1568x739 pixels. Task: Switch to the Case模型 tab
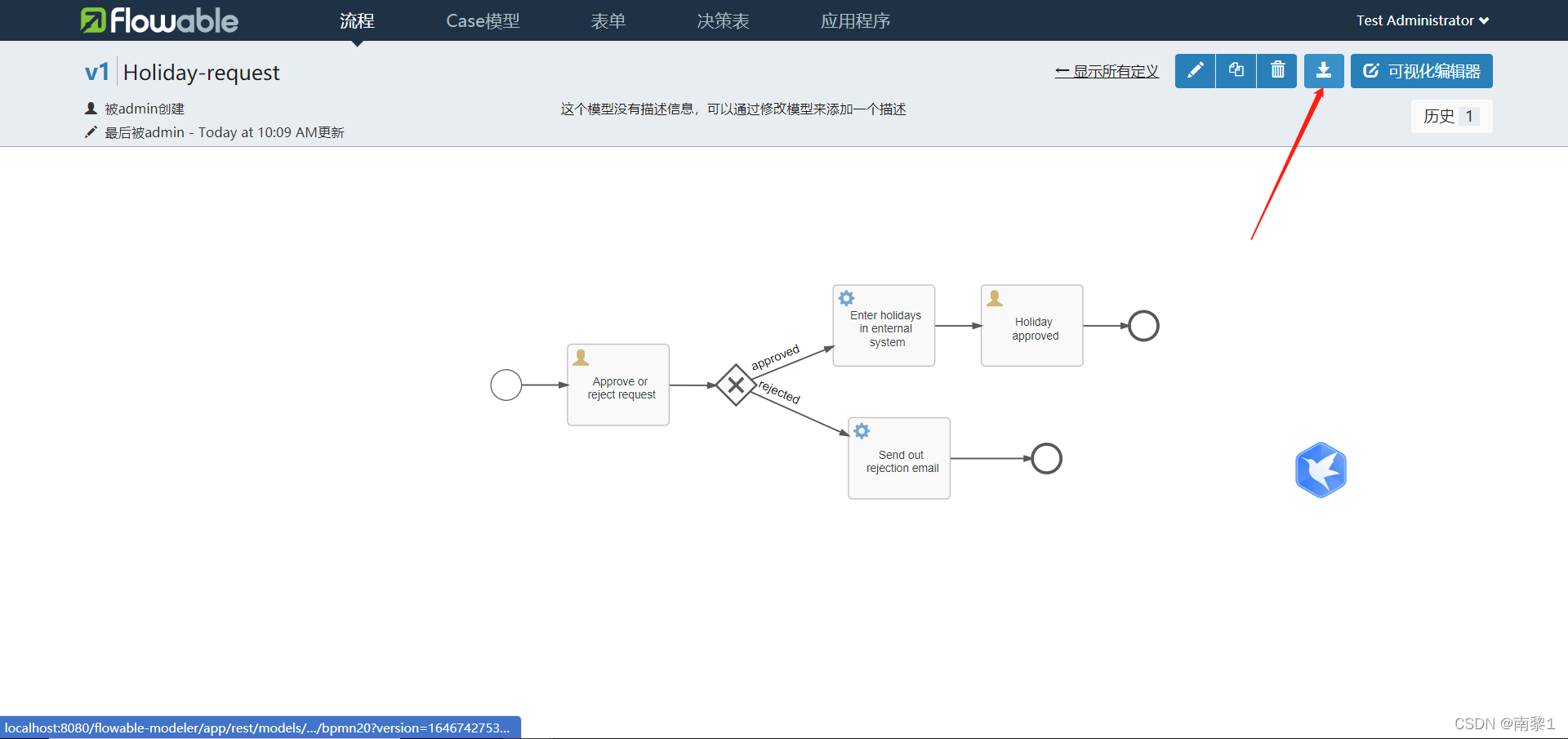pos(482,20)
